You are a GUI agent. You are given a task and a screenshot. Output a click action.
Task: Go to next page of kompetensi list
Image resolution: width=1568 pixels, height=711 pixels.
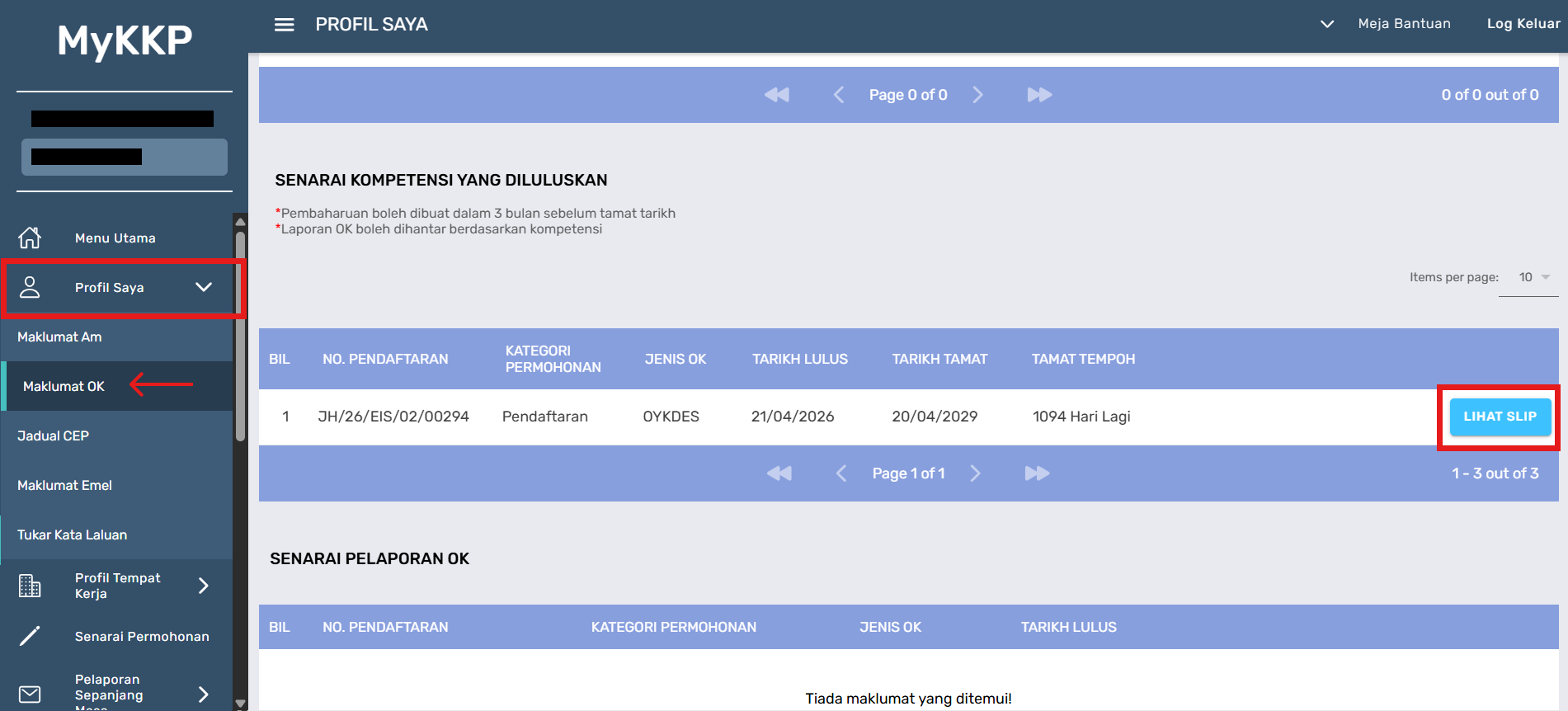tap(976, 473)
